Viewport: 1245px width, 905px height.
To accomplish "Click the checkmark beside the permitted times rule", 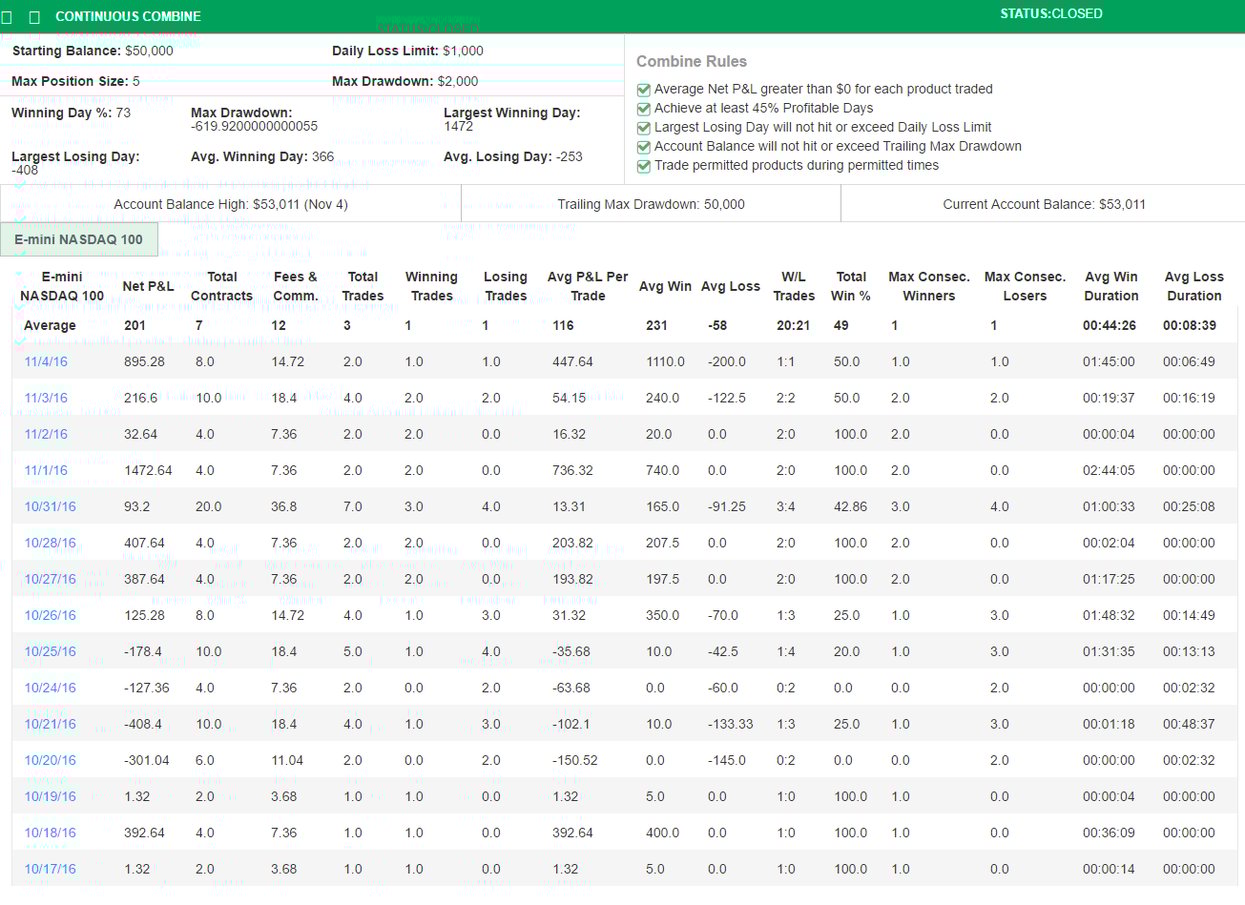I will coord(644,166).
